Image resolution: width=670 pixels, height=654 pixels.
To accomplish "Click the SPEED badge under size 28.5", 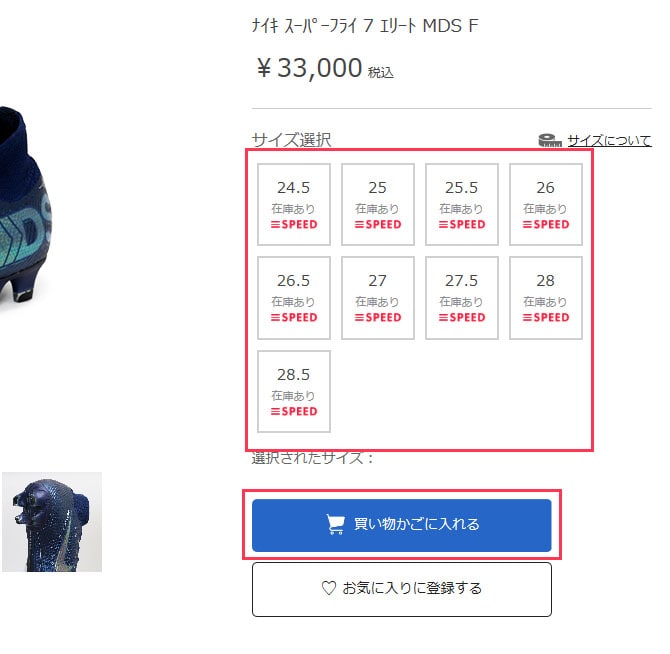I will click(x=294, y=411).
